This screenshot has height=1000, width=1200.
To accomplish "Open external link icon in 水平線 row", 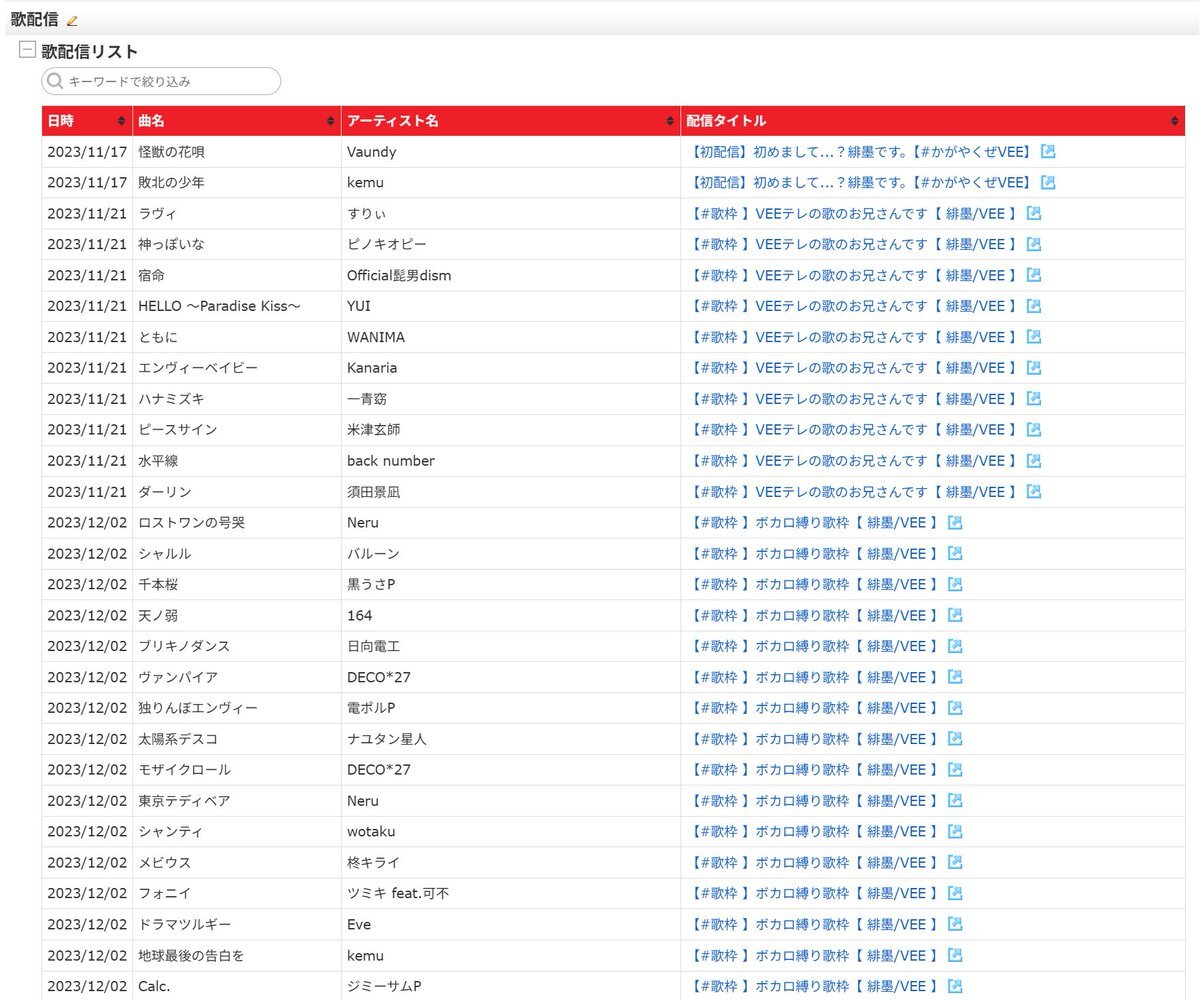I will (1034, 461).
